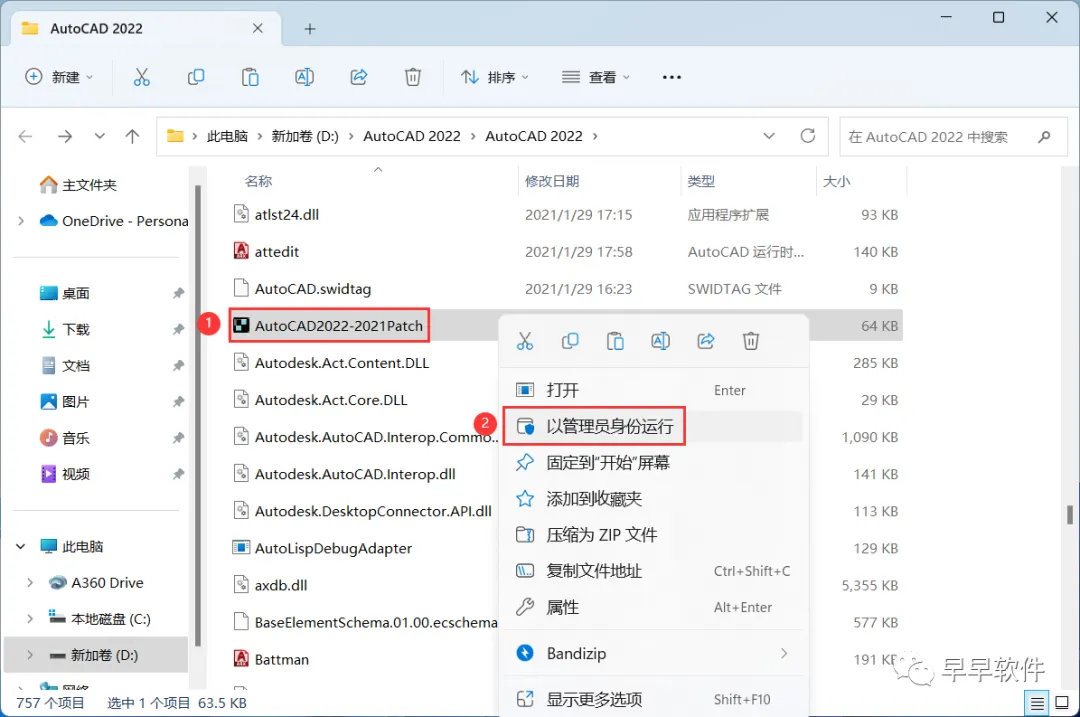Viewport: 1080px width, 717px height.
Task: Click the Battman file icon
Action: [x=241, y=658]
